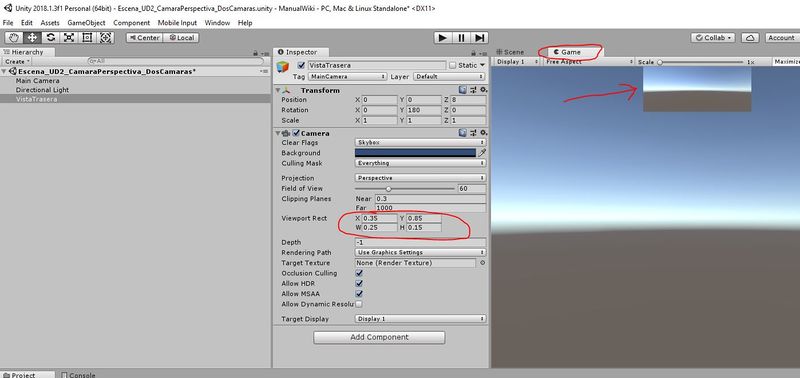
Task: Open the Component menu
Action: (x=132, y=23)
